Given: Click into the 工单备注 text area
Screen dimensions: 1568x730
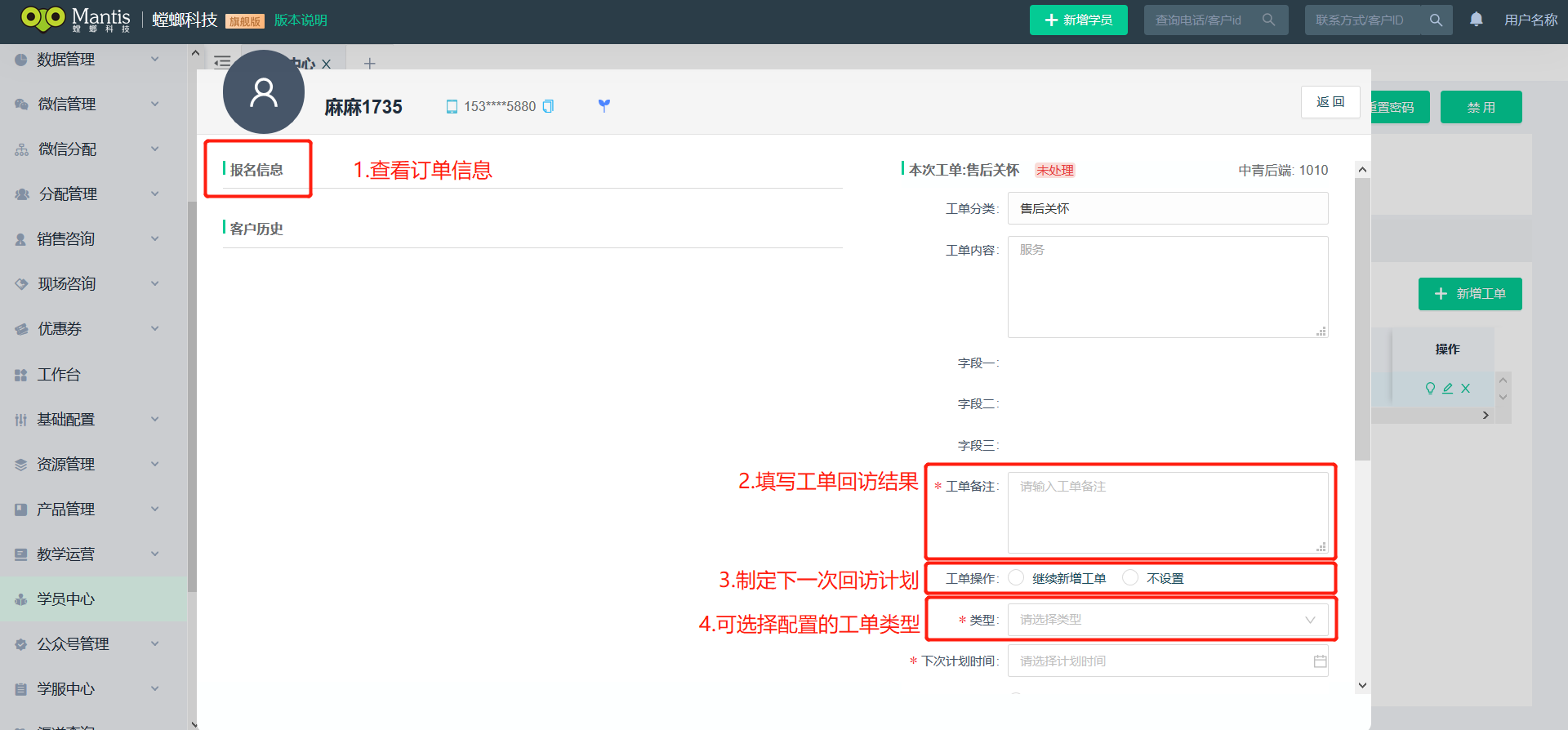Looking at the screenshot, I should pos(1168,513).
